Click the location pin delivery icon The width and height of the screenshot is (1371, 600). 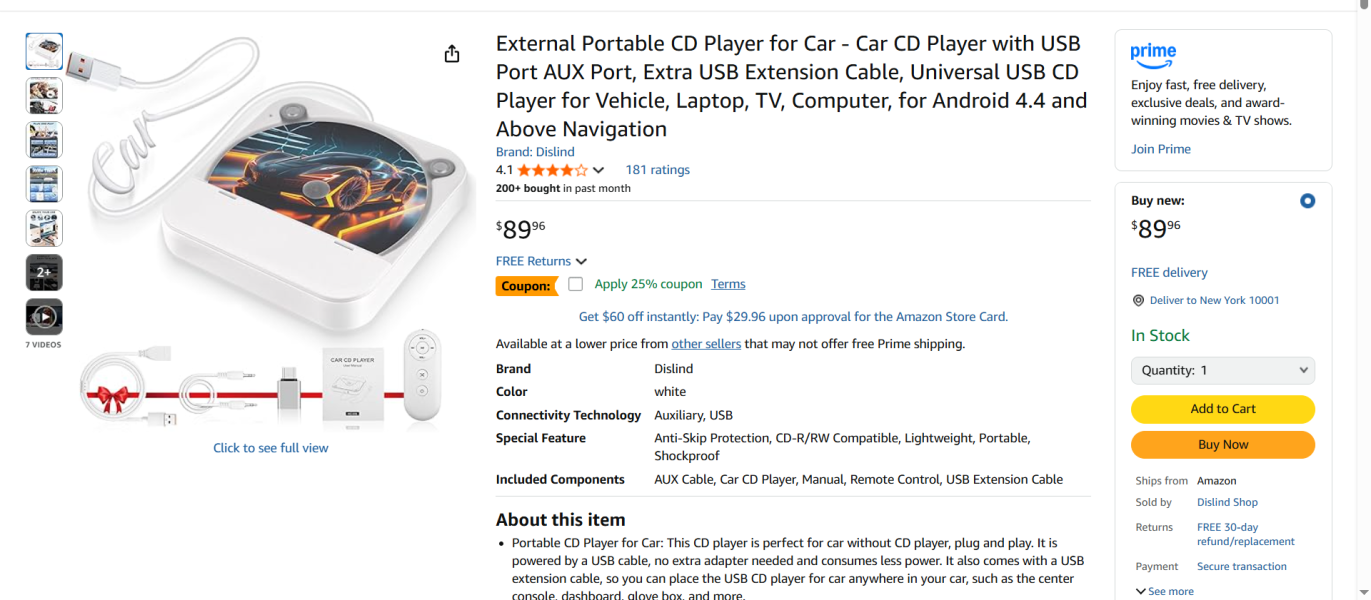pyautogui.click(x=1138, y=300)
